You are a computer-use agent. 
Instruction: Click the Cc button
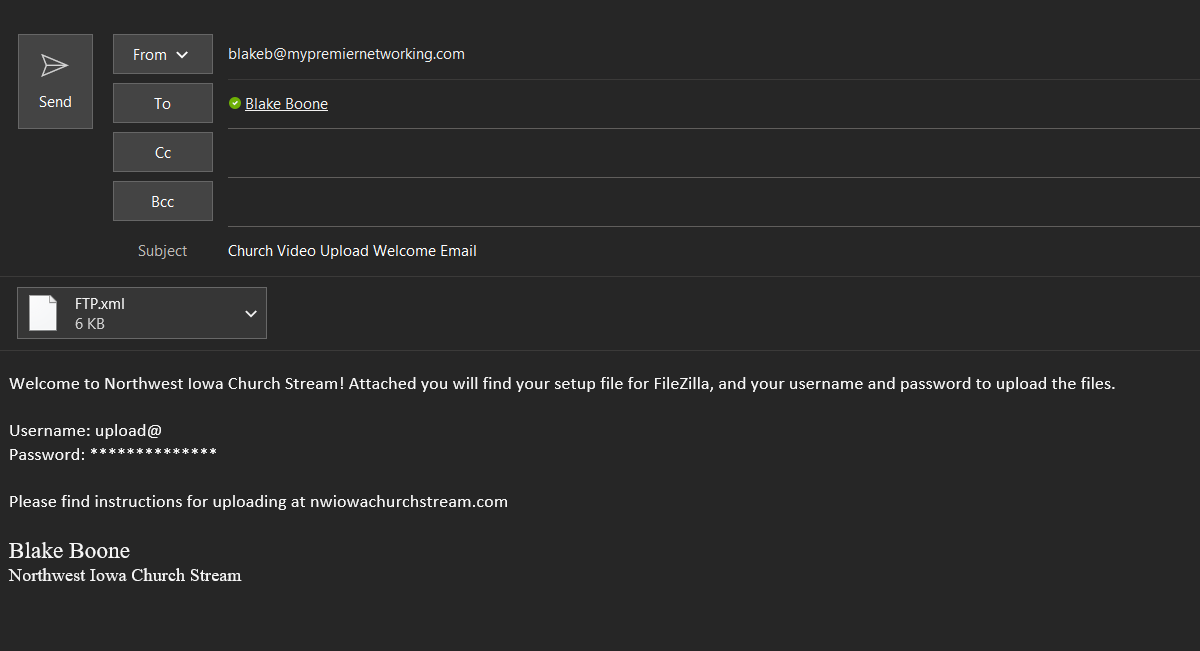[163, 152]
